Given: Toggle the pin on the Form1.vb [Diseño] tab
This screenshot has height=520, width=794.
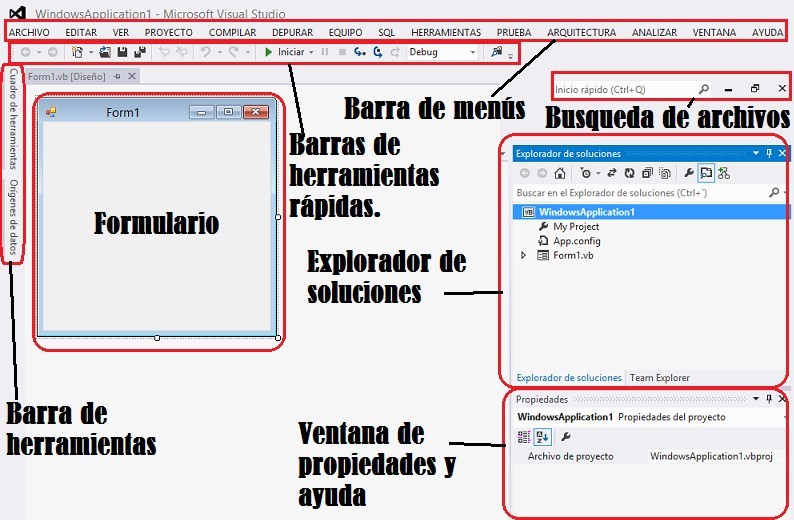Looking at the screenshot, I should coord(117,76).
